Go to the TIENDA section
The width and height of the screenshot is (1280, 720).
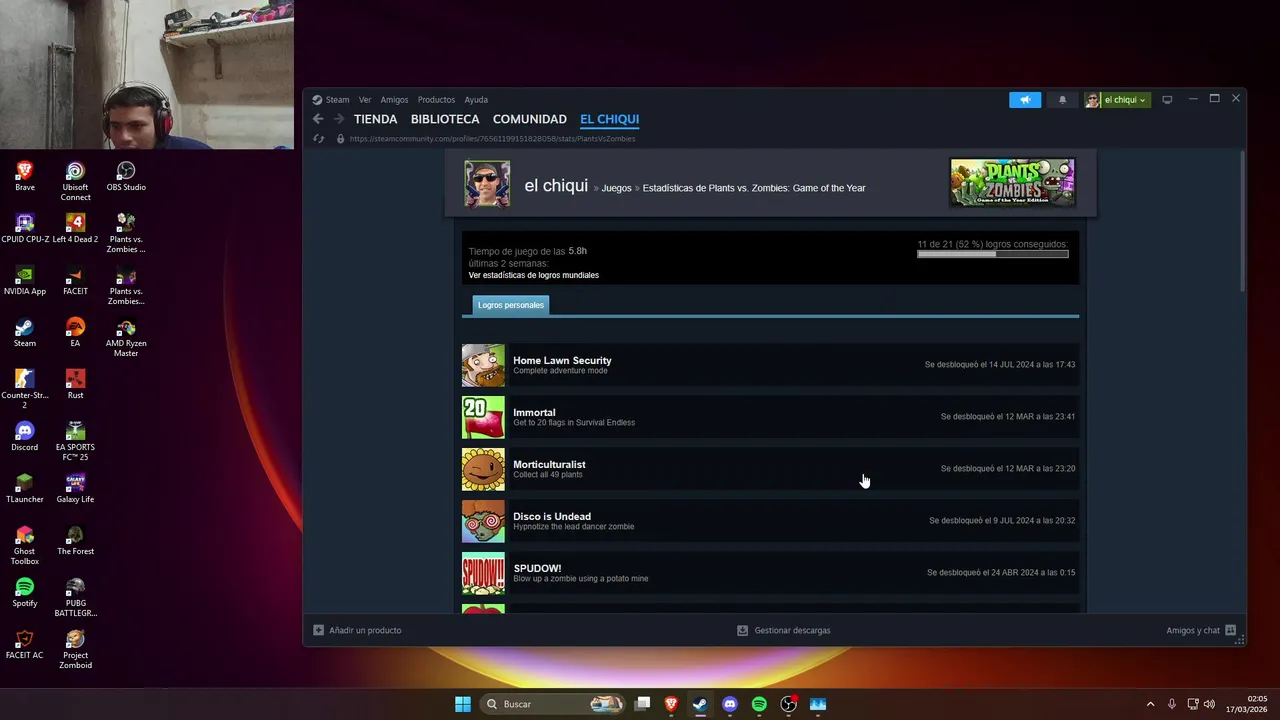pos(375,119)
